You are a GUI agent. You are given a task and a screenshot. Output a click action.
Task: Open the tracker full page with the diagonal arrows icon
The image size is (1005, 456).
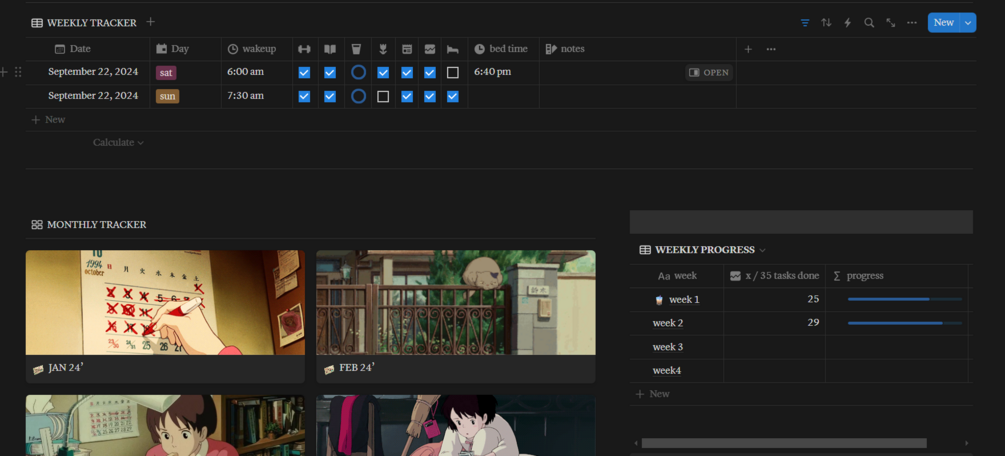click(x=890, y=22)
